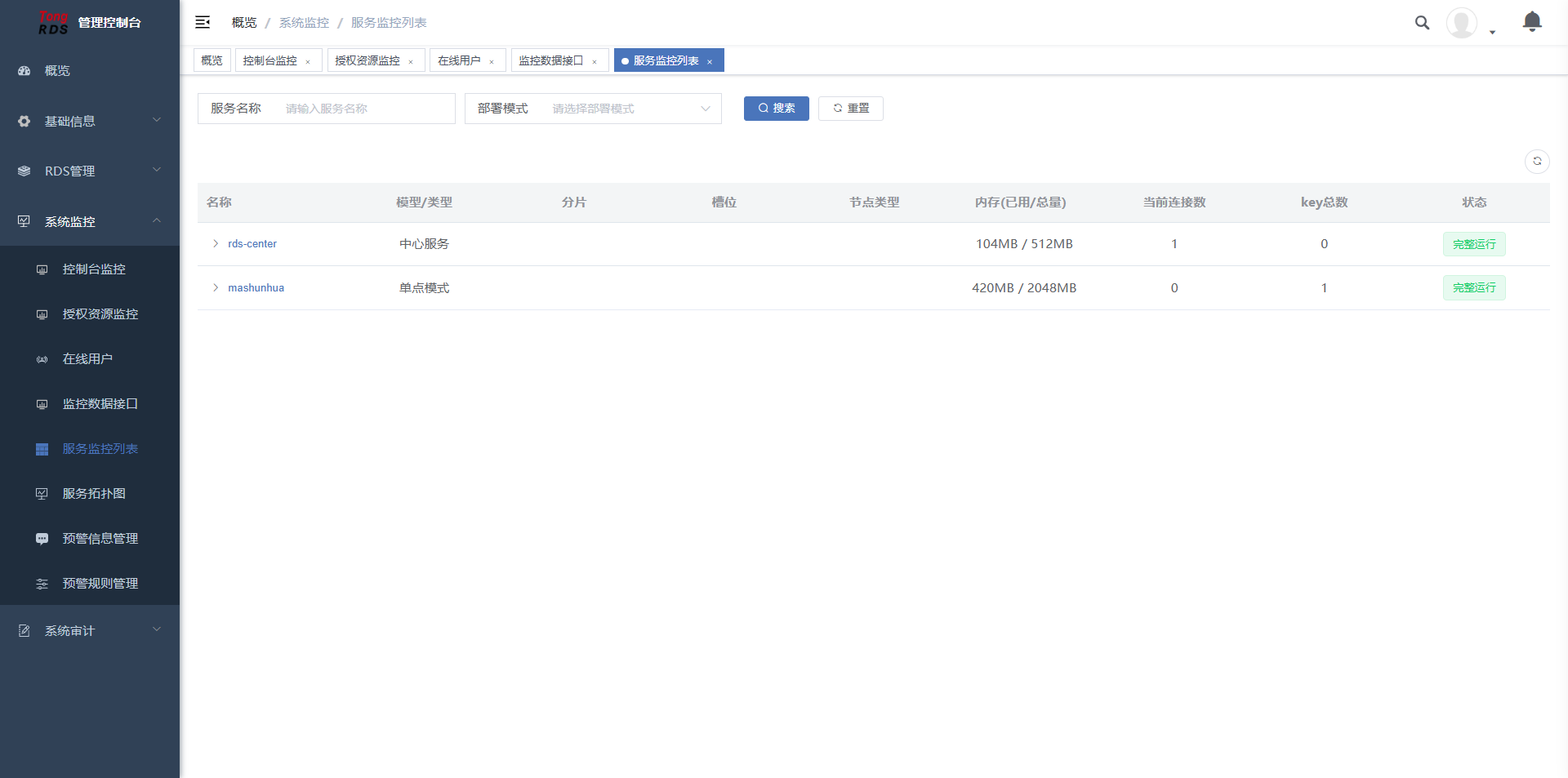1568x778 pixels.
Task: Click the 授权资源监控 screen icon
Action: (x=42, y=314)
